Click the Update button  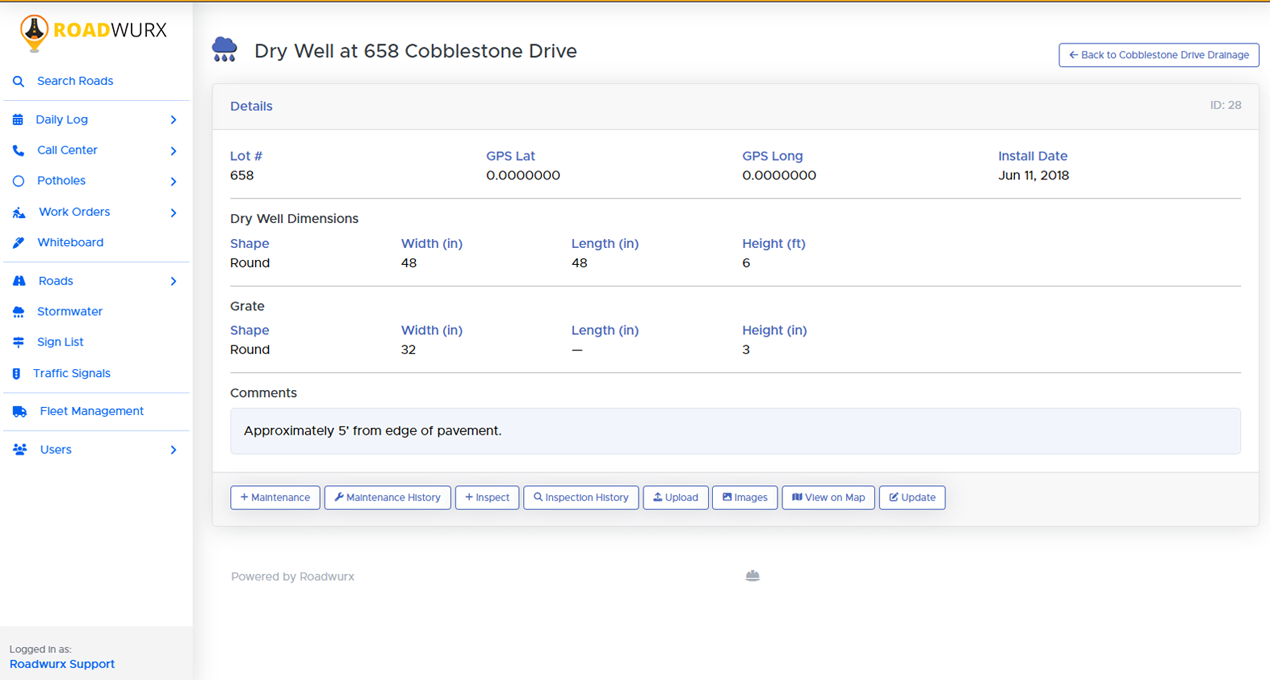(x=912, y=497)
